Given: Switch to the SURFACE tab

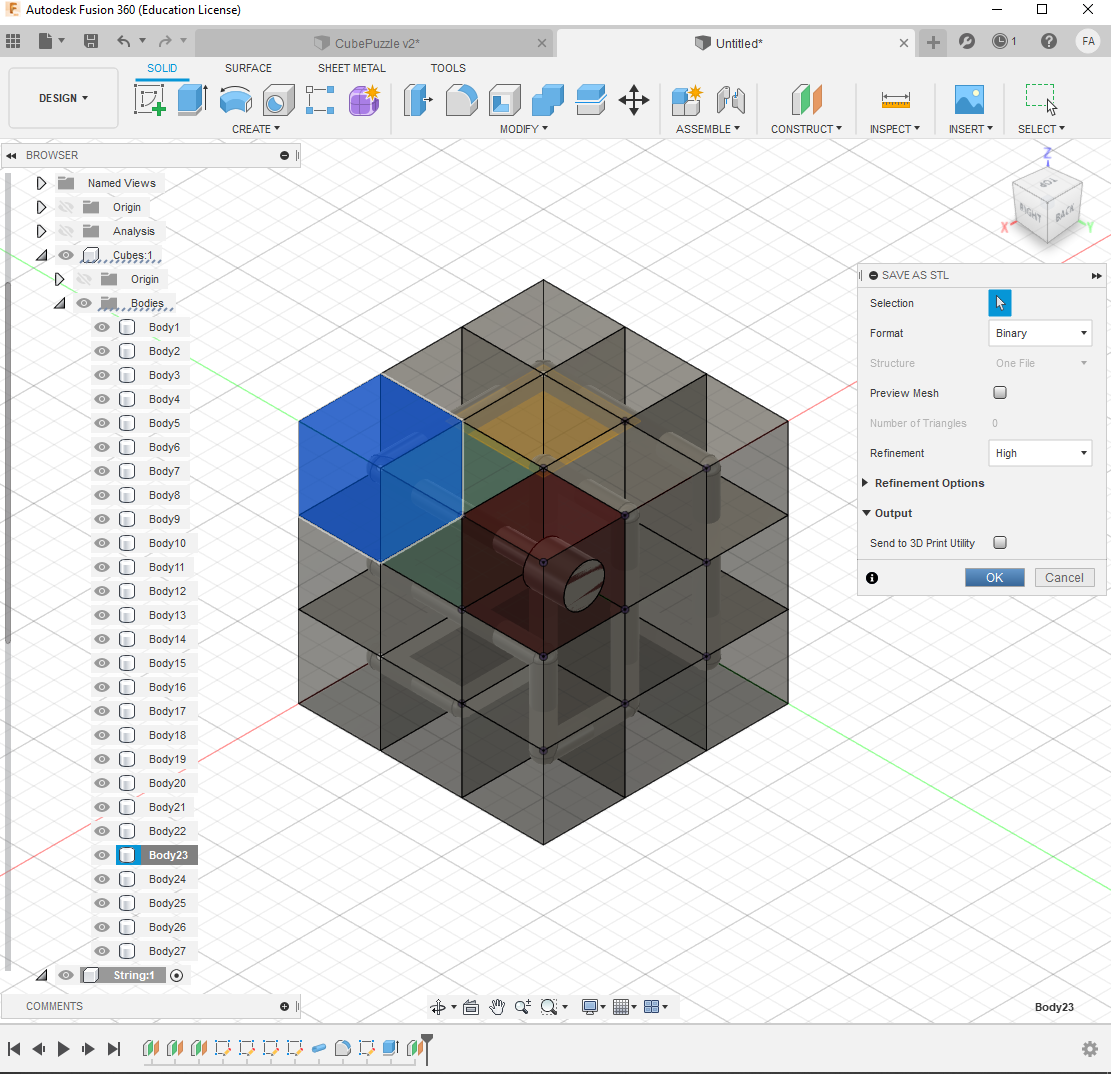Looking at the screenshot, I should (x=248, y=68).
